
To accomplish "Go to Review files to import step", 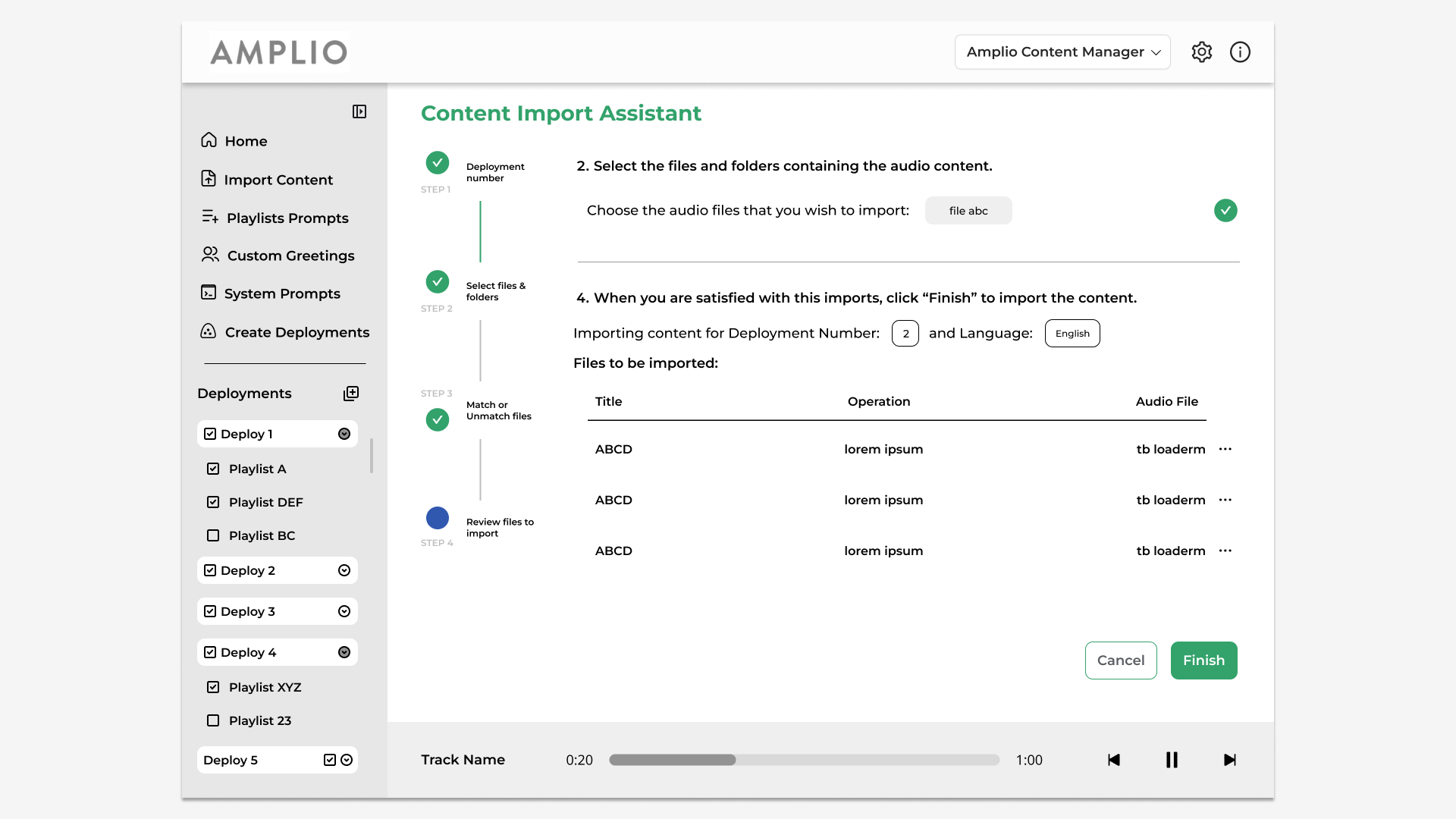I will click(500, 527).
